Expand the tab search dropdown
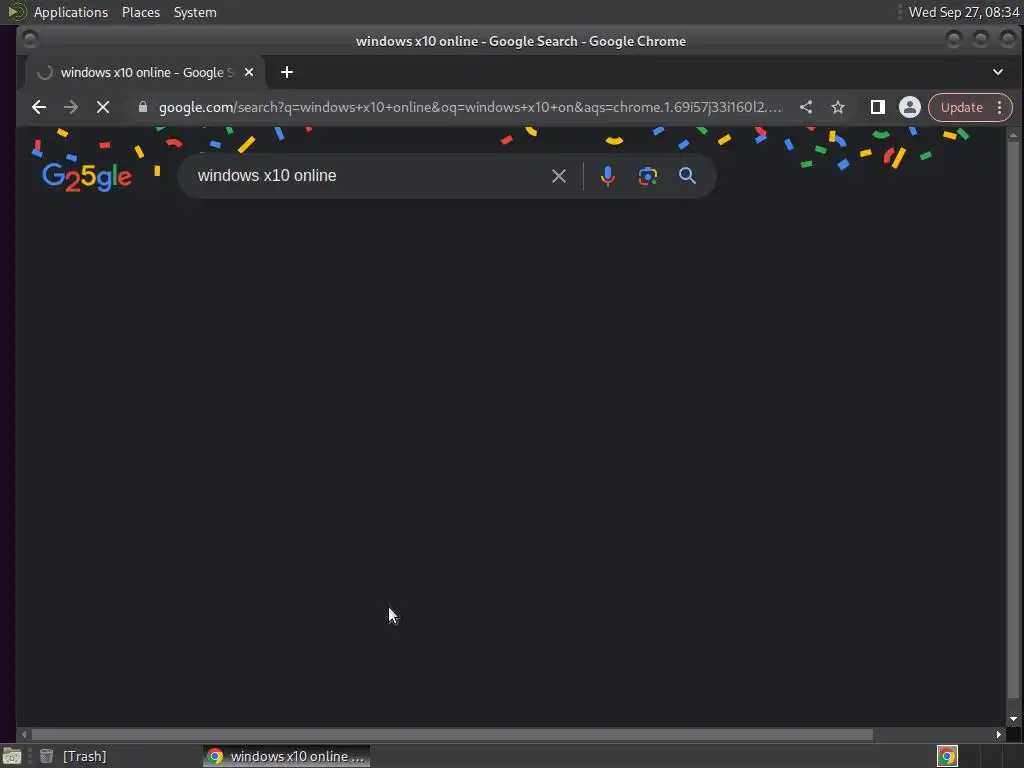The image size is (1024, 768). click(x=997, y=72)
